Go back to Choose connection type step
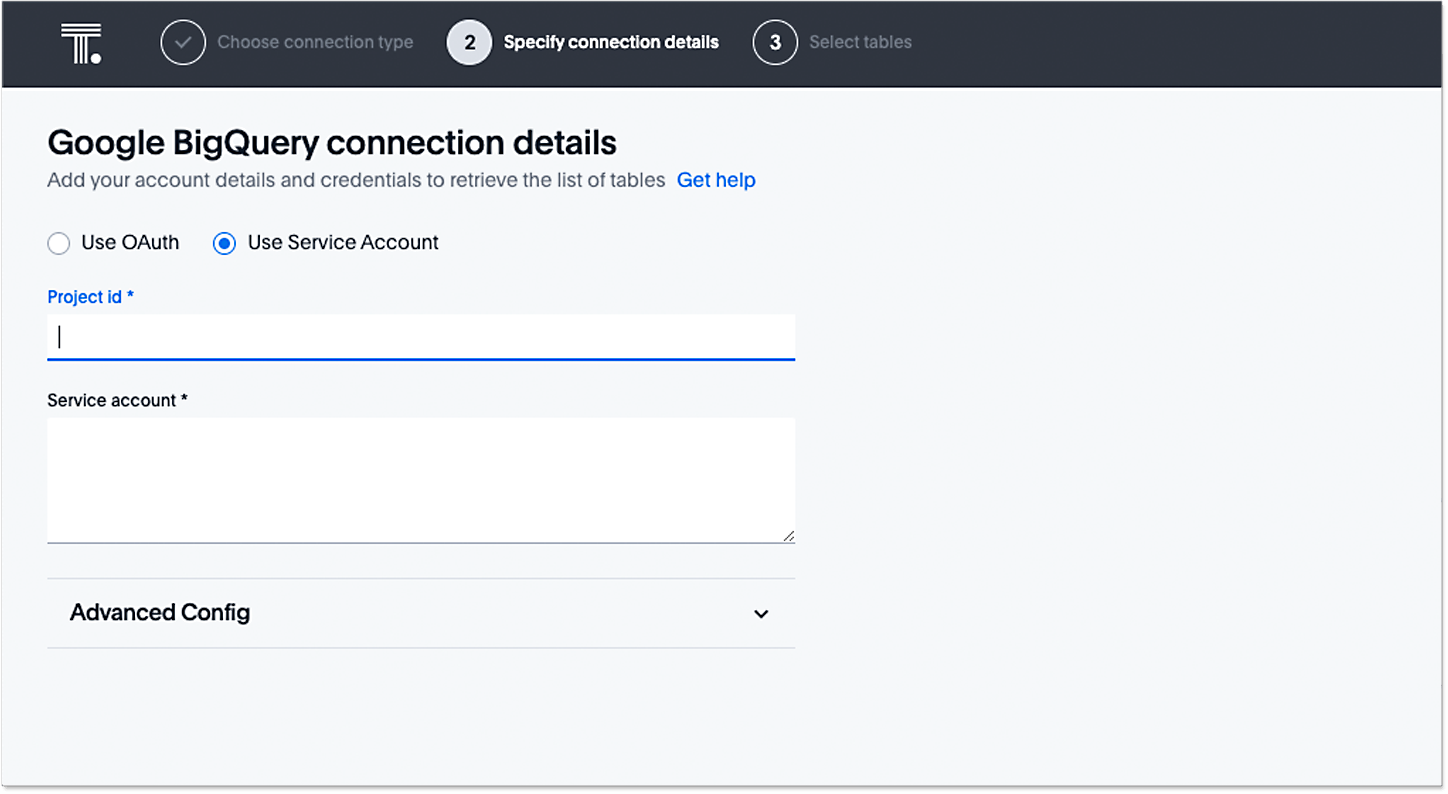 click(x=315, y=42)
